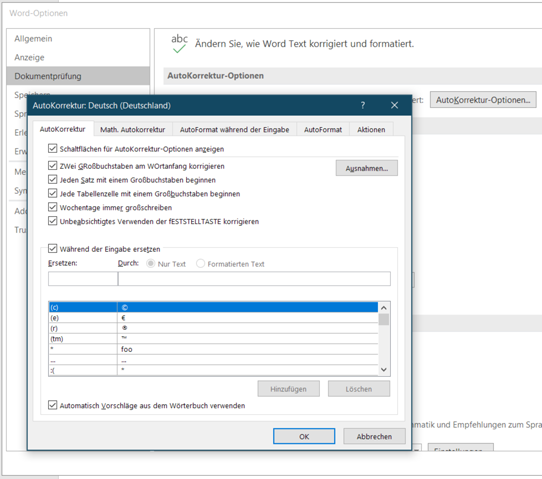Click into the Ersetzen input field
The width and height of the screenshot is (542, 479).
pyautogui.click(x=83, y=279)
